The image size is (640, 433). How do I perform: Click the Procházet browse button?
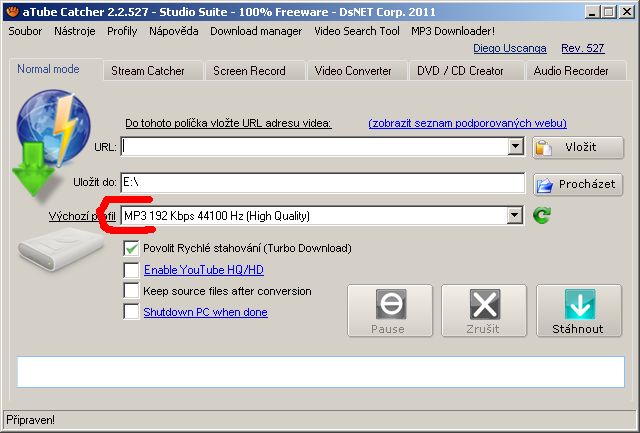[578, 184]
